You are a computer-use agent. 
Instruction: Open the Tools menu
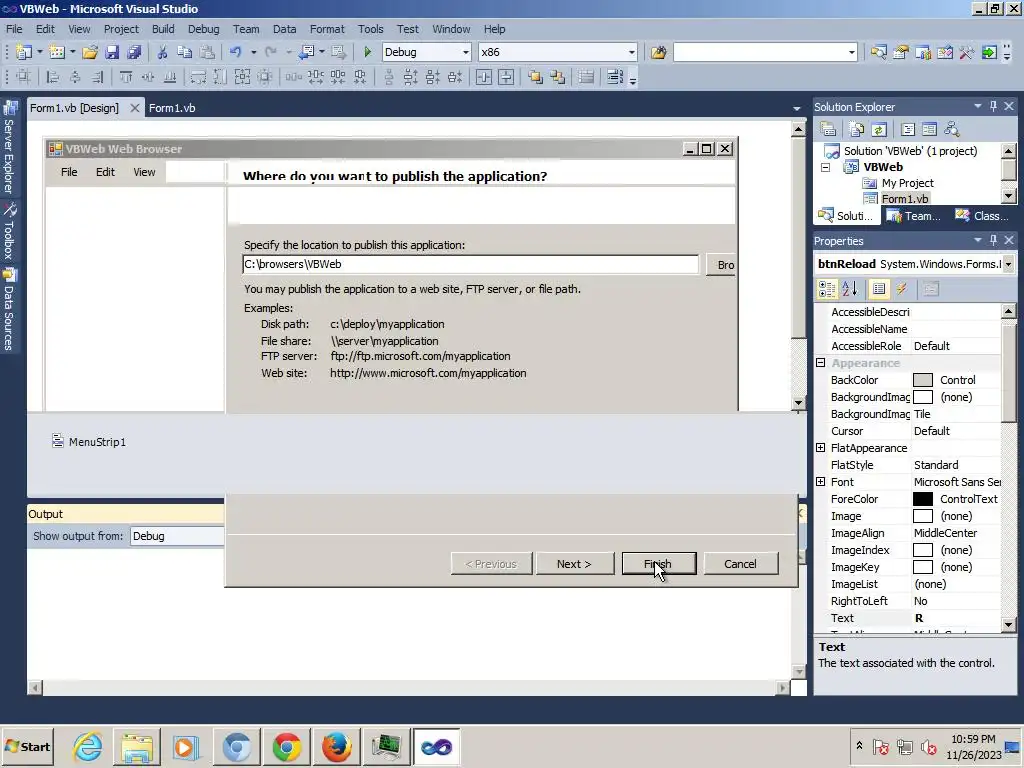coord(370,29)
